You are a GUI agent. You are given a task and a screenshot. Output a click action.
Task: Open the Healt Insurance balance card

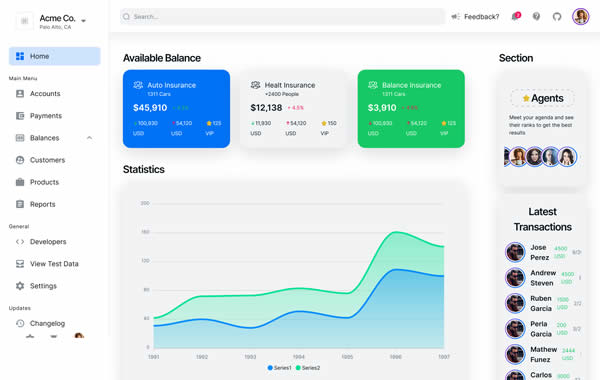click(293, 109)
